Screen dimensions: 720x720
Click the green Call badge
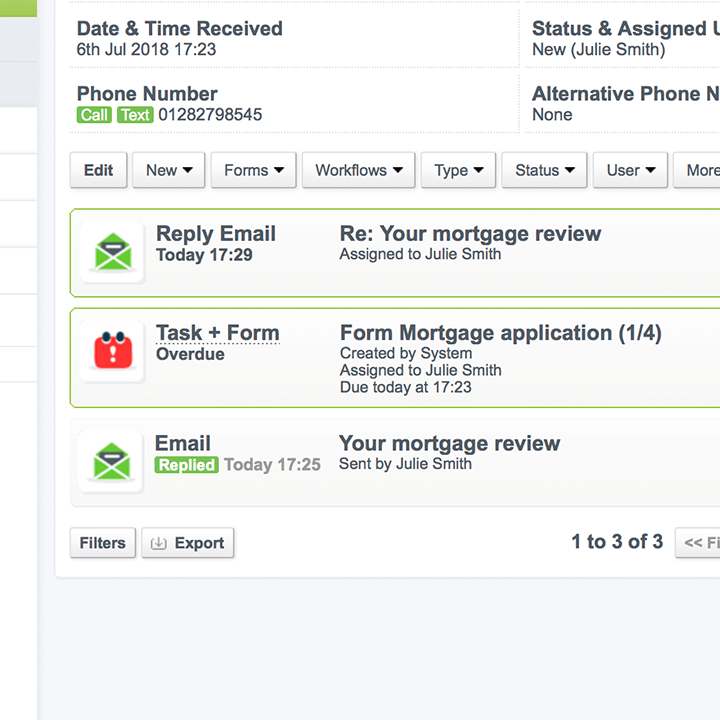tap(95, 115)
